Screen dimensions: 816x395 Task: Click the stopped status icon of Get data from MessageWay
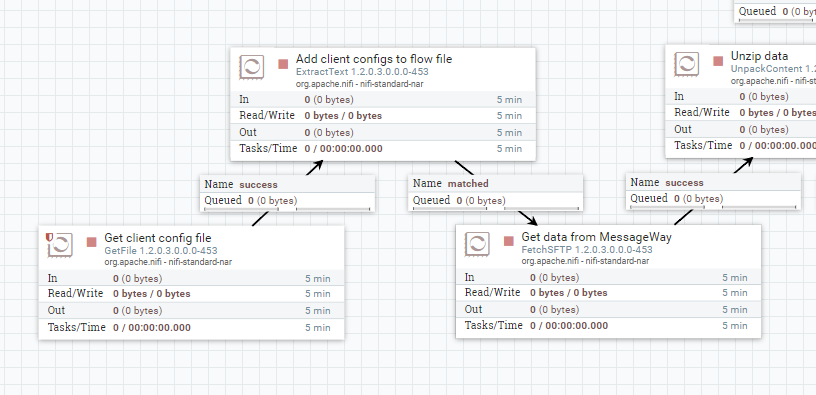pos(509,241)
